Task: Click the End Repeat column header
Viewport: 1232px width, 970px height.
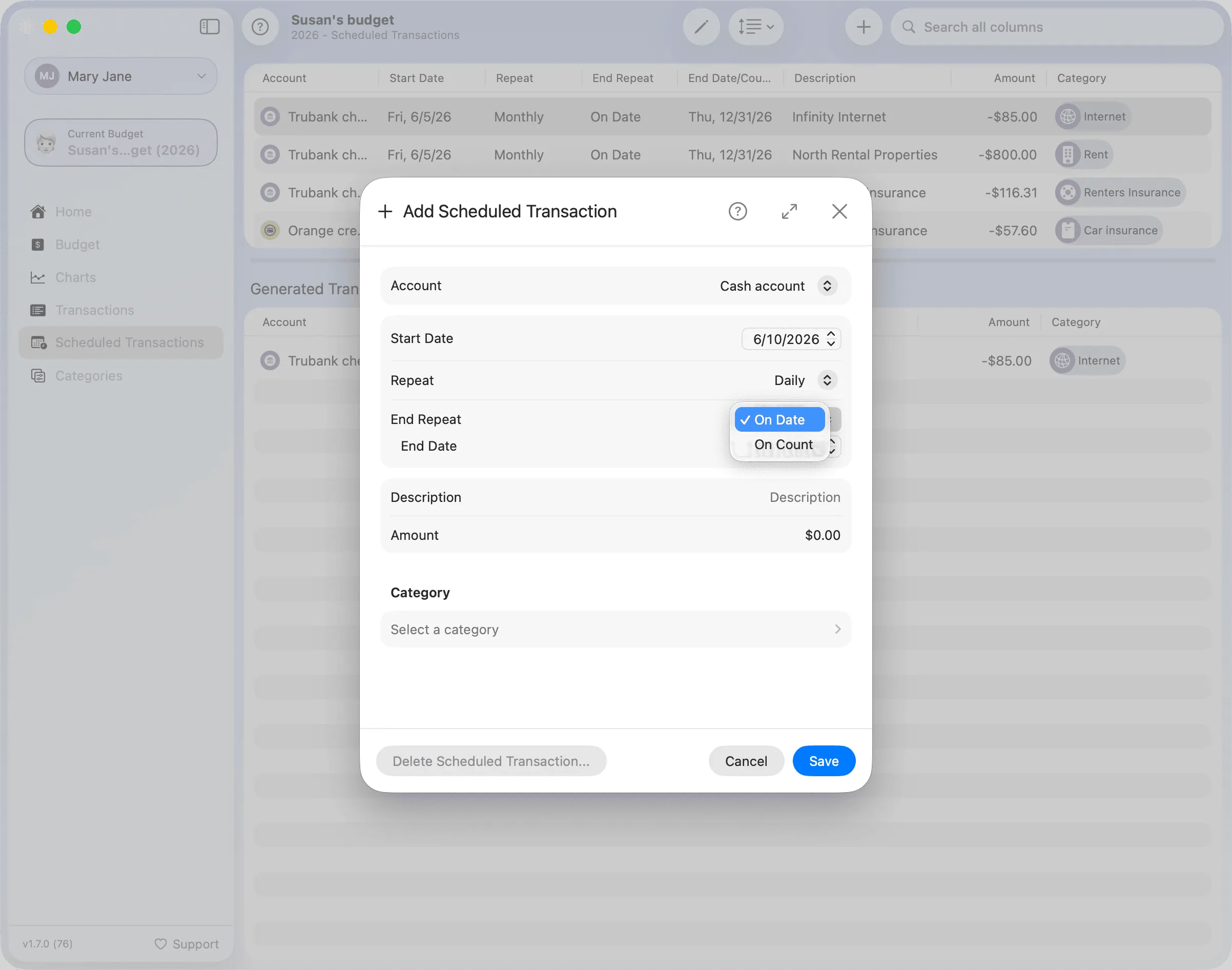Action: (x=623, y=78)
